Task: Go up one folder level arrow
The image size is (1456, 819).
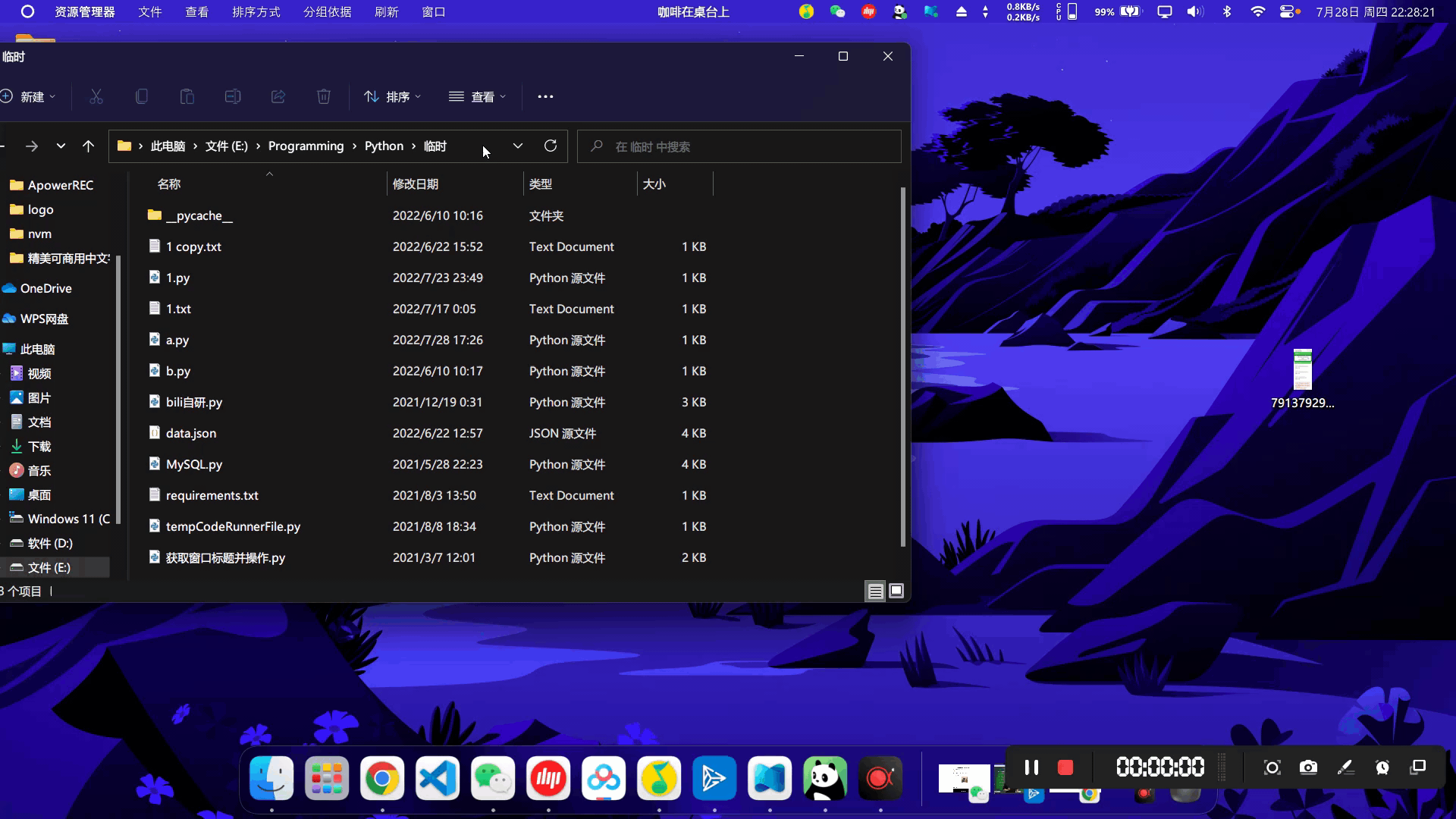Action: (x=88, y=146)
